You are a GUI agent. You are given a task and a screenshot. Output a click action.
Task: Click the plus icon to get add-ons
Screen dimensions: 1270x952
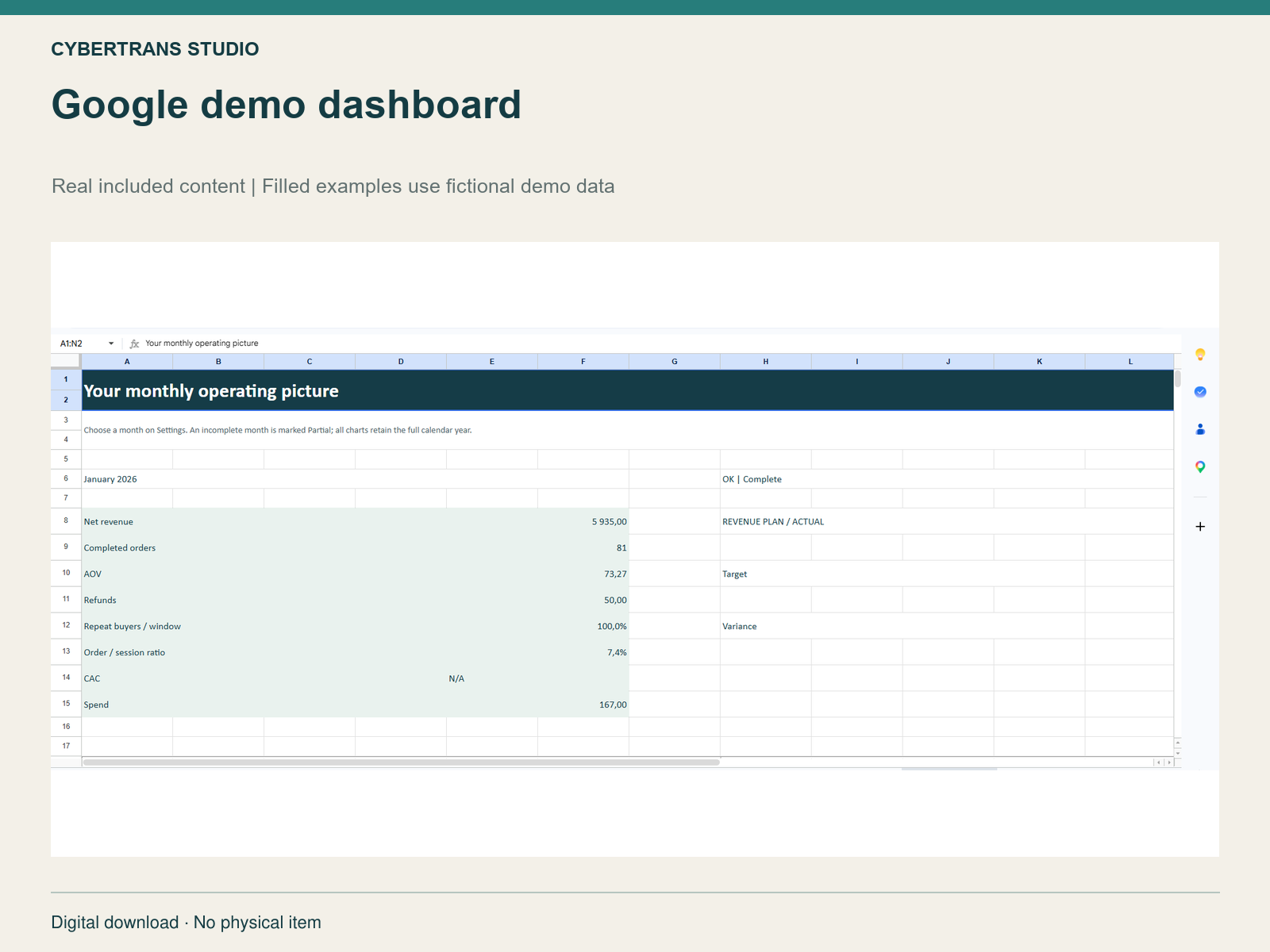[x=1200, y=527]
